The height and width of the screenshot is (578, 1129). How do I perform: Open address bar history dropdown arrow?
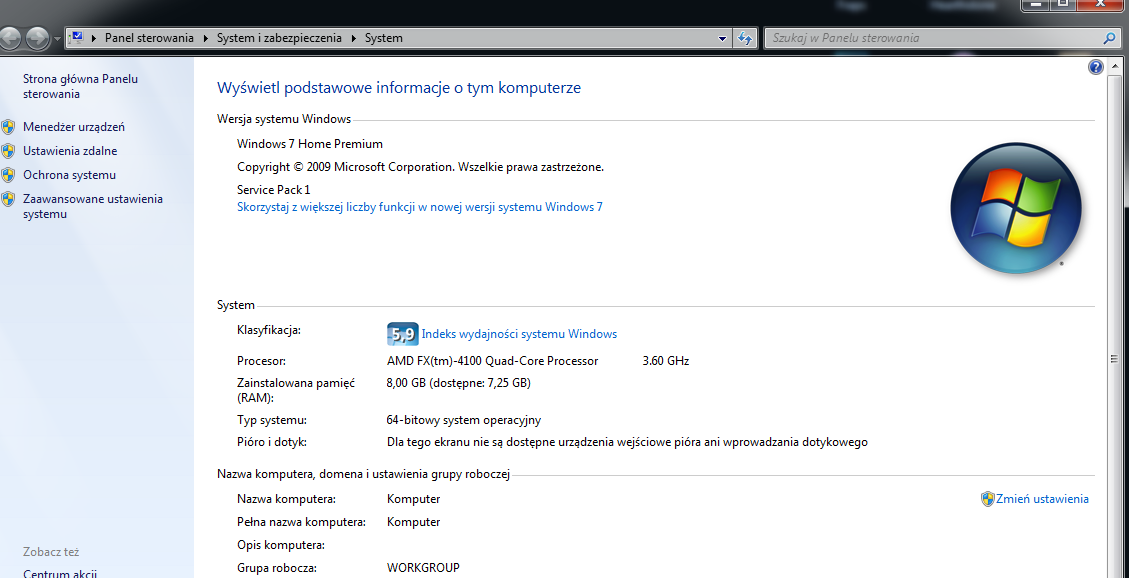pos(723,38)
